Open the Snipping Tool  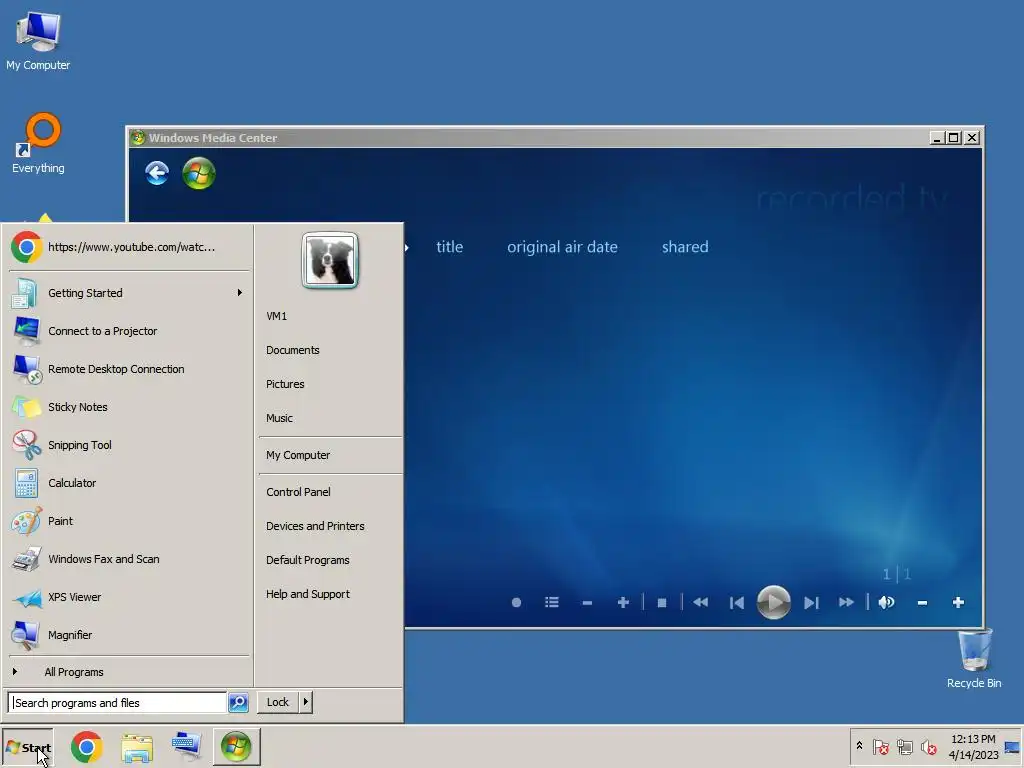(x=129, y=445)
